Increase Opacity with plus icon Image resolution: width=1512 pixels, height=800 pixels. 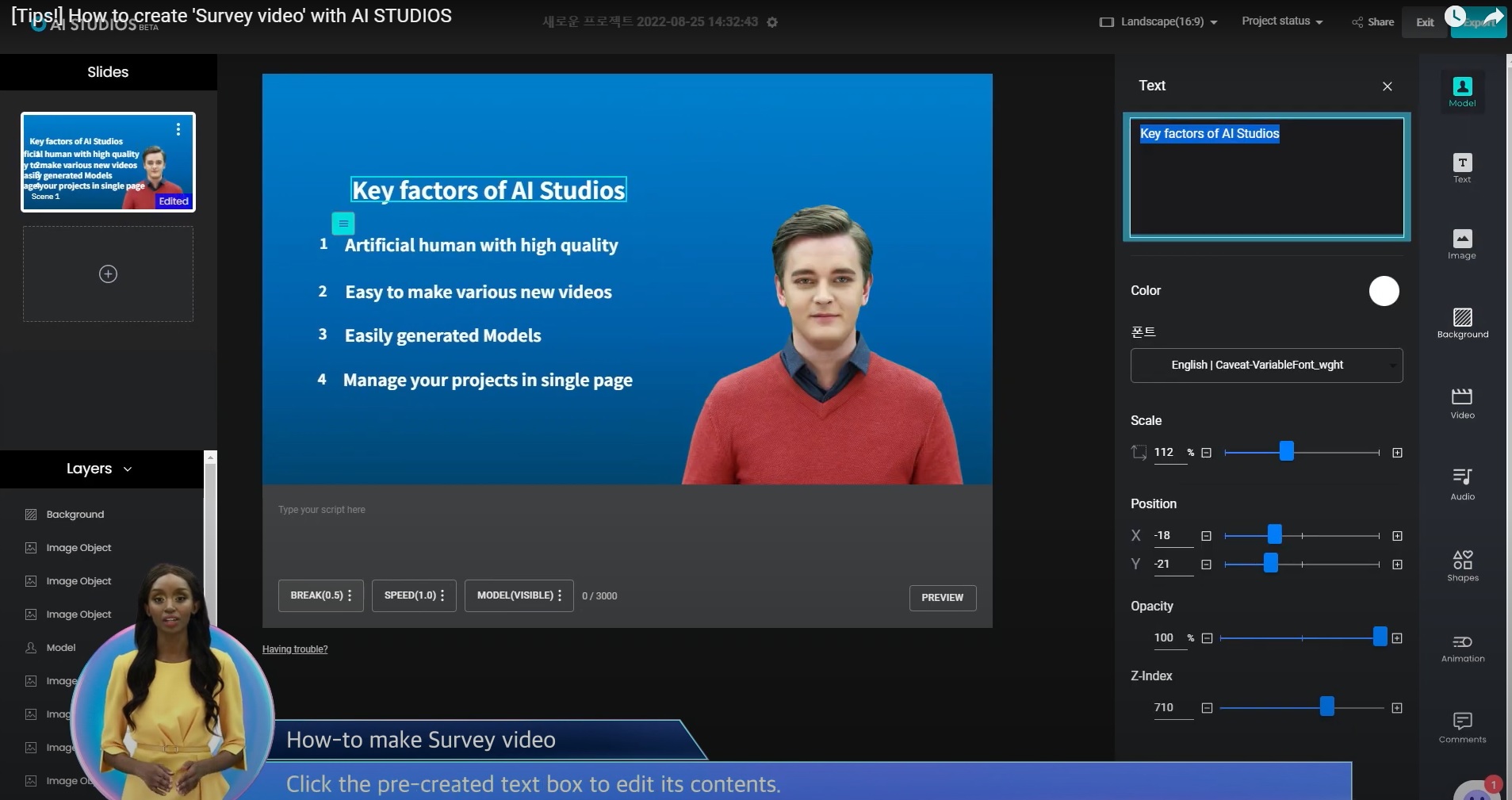click(1397, 638)
